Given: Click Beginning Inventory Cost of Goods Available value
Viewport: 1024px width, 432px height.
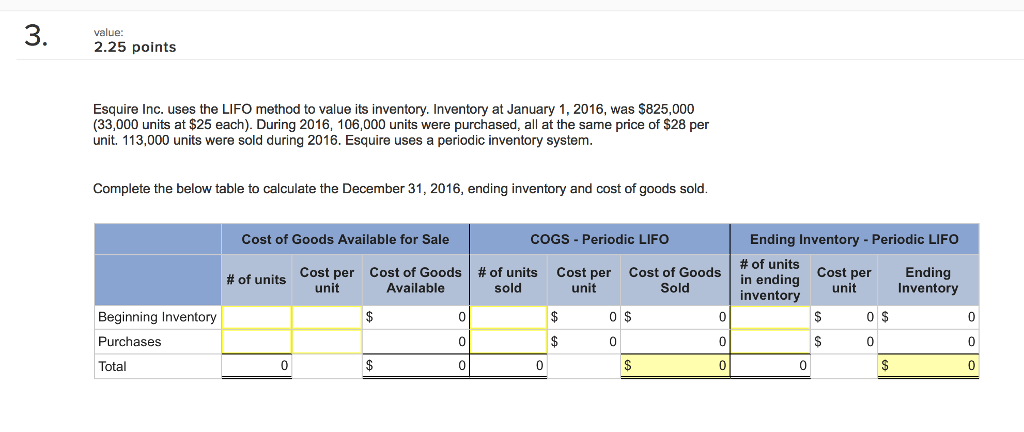Looking at the screenshot, I should pyautogui.click(x=415, y=318).
